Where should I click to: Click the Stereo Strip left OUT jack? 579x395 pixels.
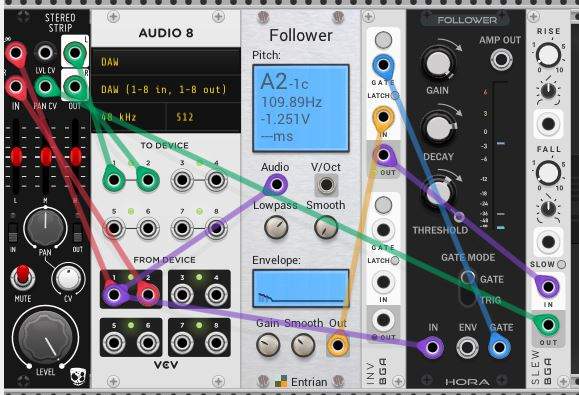[x=75, y=53]
